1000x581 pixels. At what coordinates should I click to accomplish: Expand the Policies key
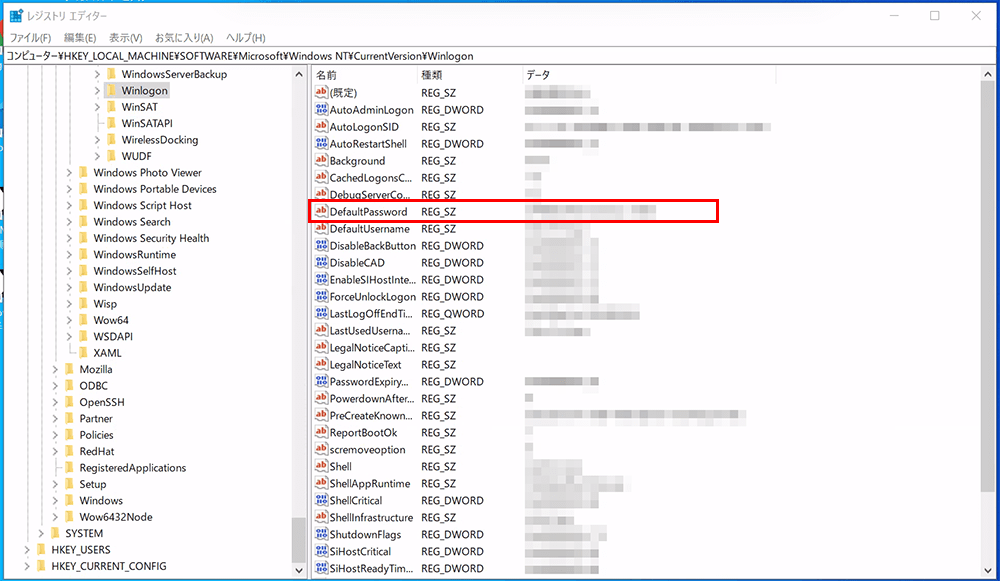point(57,434)
